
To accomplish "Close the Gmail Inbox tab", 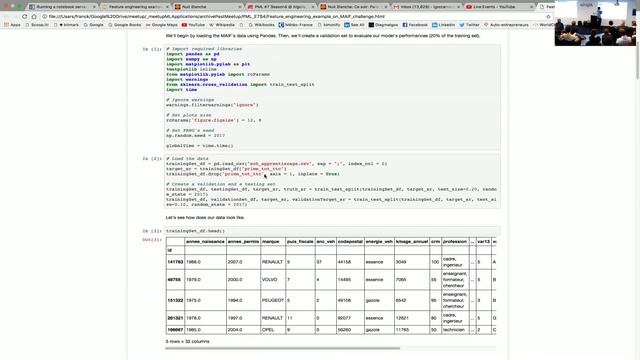I will coord(458,7).
